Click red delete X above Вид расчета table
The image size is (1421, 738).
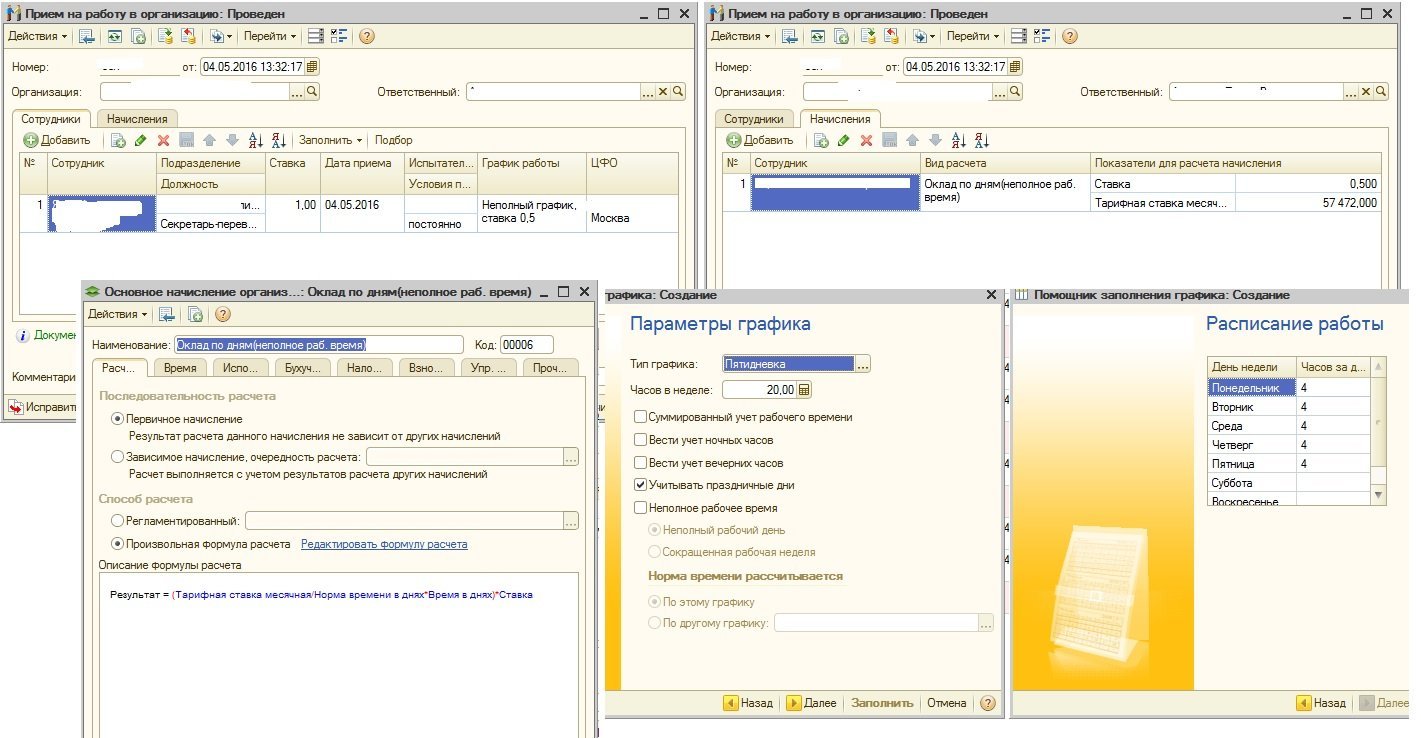(866, 140)
